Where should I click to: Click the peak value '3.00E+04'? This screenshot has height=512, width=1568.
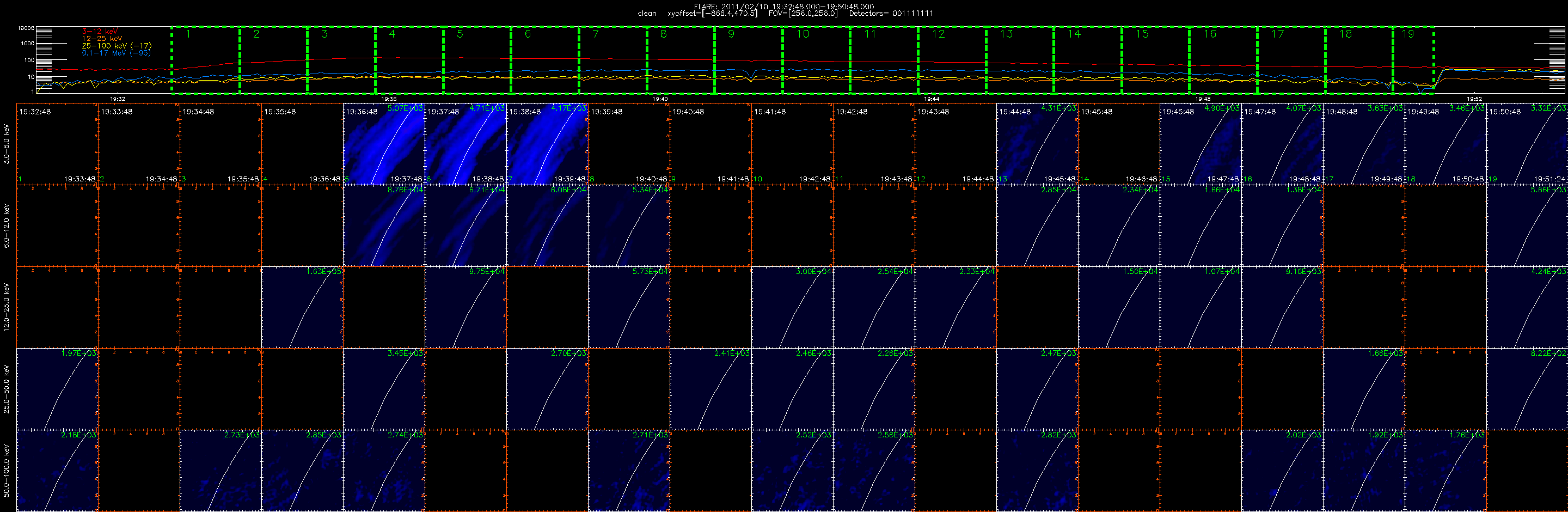[x=814, y=271]
